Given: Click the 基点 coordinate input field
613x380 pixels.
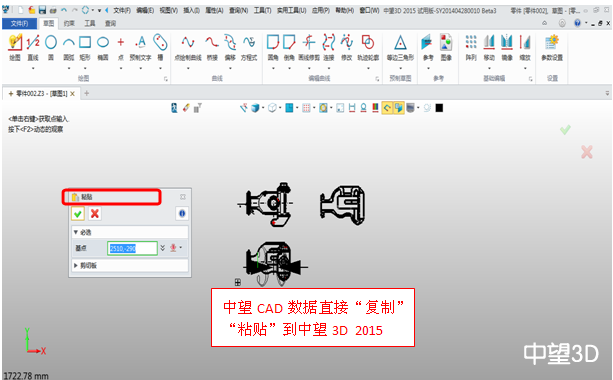Looking at the screenshot, I should point(132,248).
